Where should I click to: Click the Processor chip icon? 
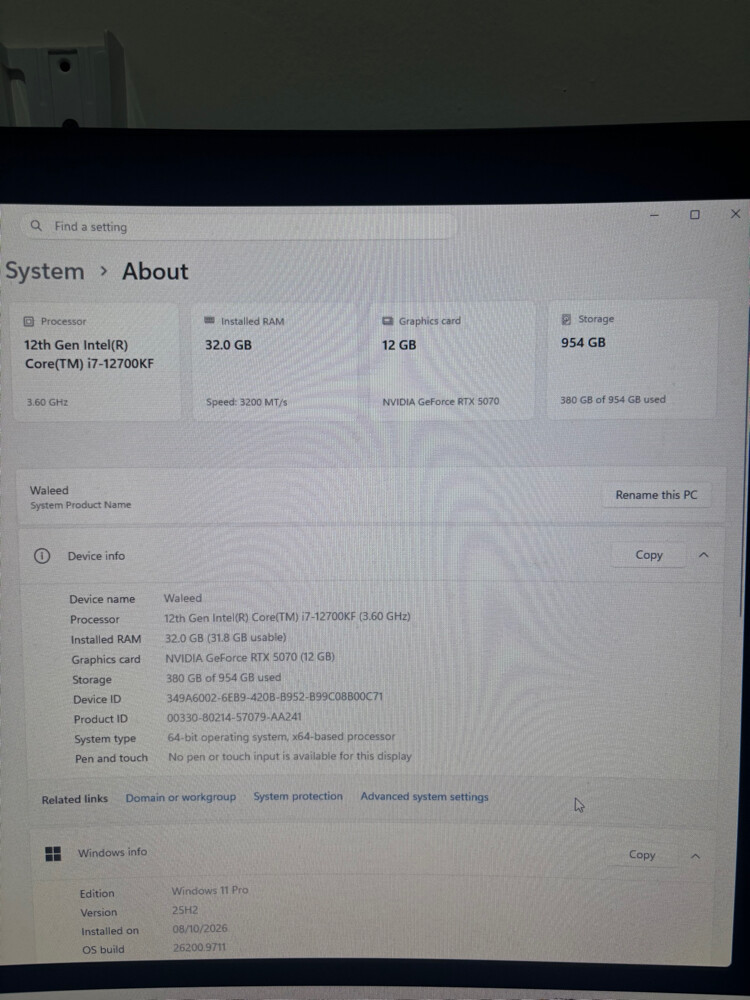29,321
